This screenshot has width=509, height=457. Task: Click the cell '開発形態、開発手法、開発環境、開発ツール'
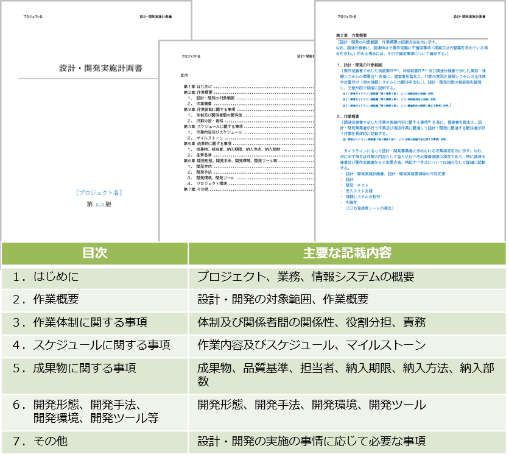[x=347, y=412]
